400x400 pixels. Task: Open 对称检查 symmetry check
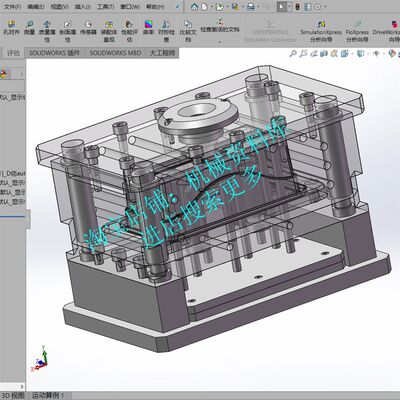(166, 32)
